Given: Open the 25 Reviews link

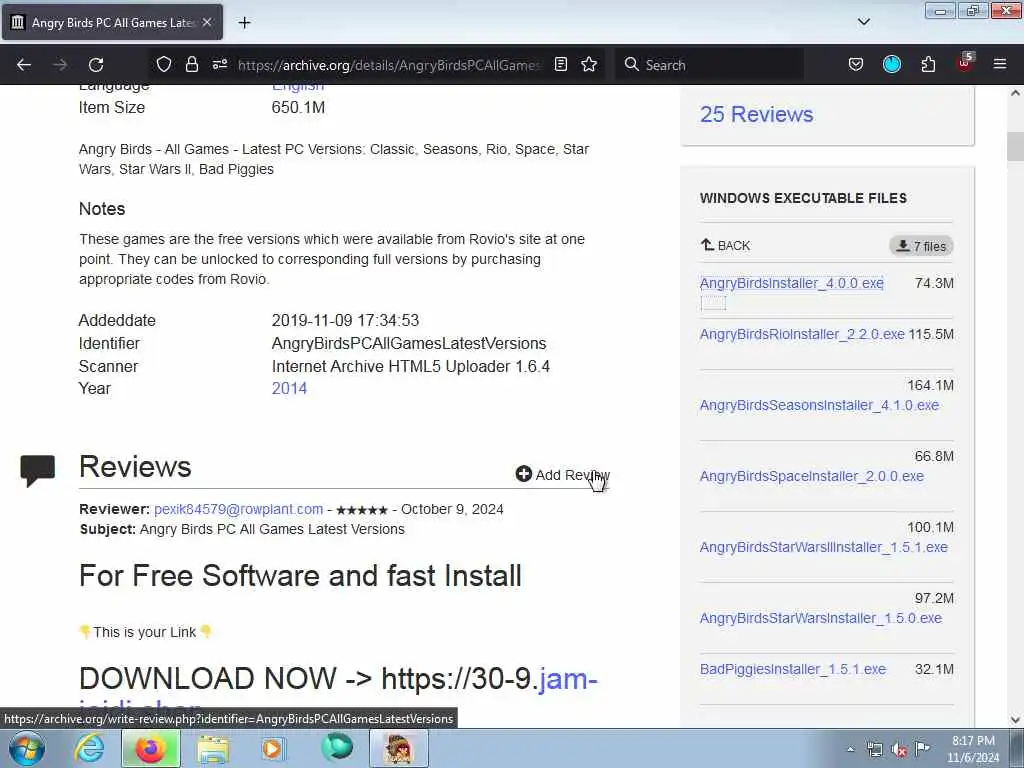Looking at the screenshot, I should [756, 114].
